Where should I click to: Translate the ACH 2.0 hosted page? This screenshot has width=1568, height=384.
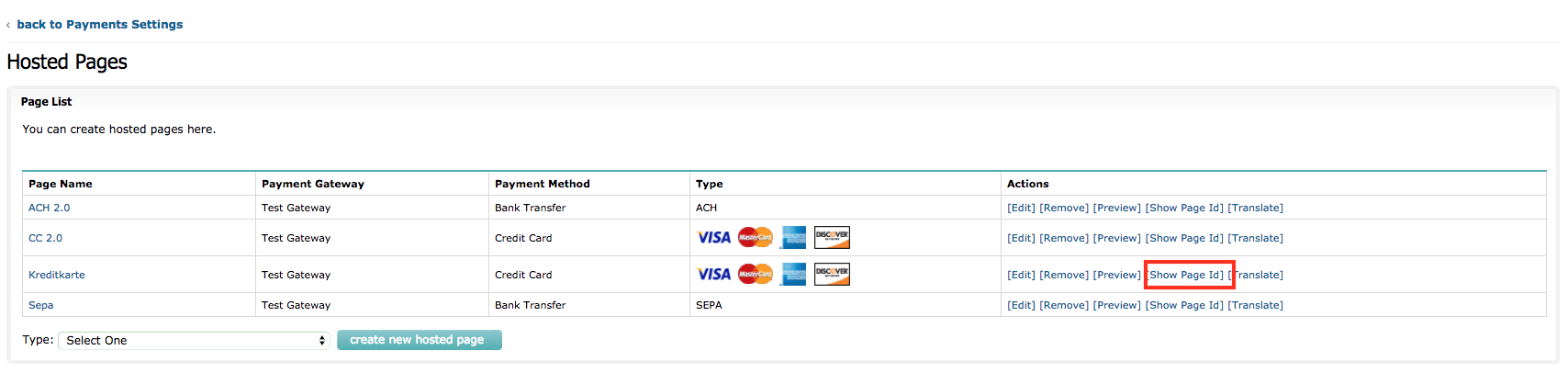pyautogui.click(x=1255, y=208)
